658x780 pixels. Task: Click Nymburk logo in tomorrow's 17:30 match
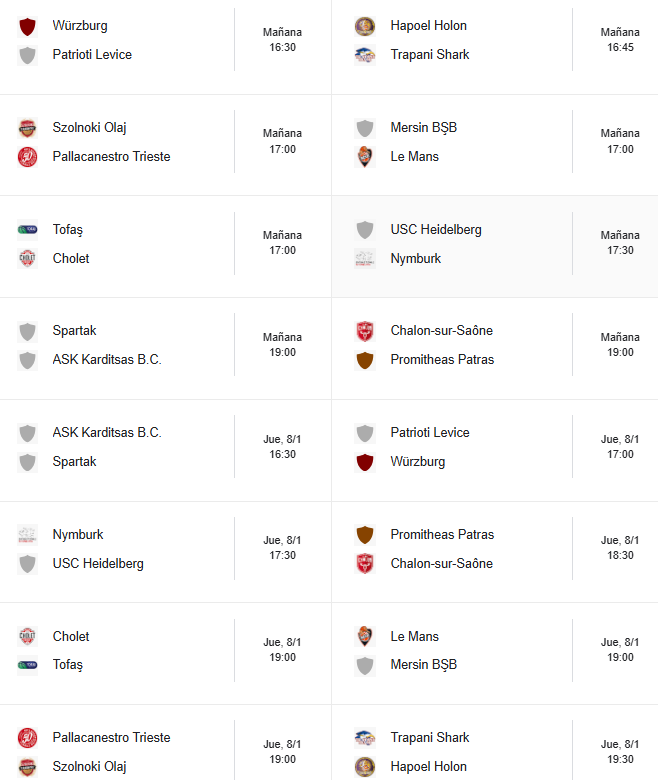pyautogui.click(x=365, y=259)
